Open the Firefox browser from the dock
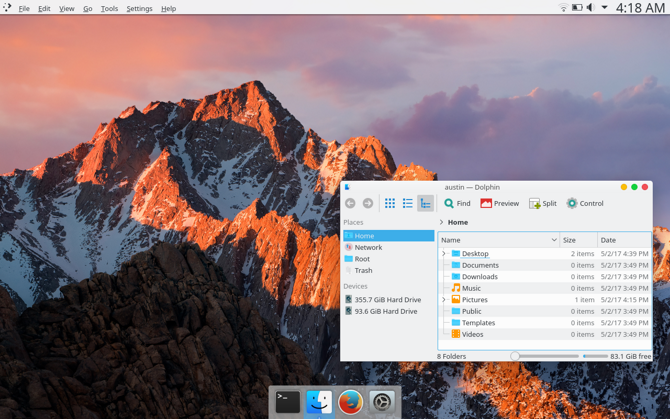Image resolution: width=670 pixels, height=419 pixels. [x=350, y=402]
